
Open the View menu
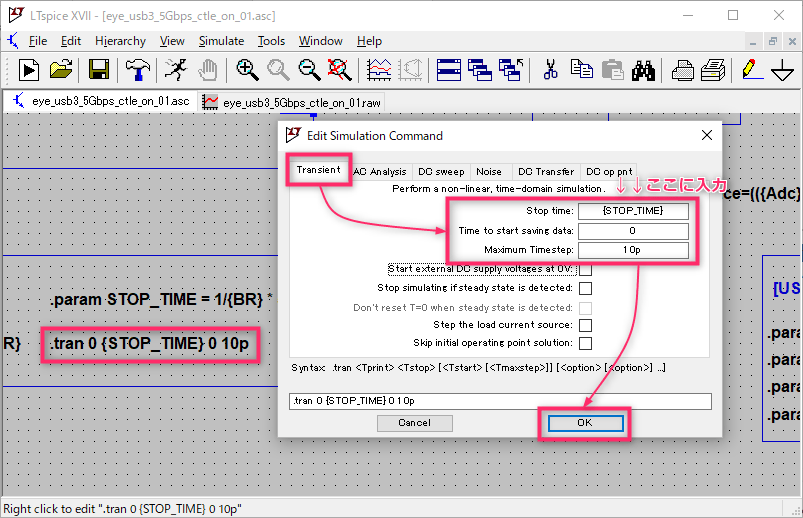tap(172, 41)
